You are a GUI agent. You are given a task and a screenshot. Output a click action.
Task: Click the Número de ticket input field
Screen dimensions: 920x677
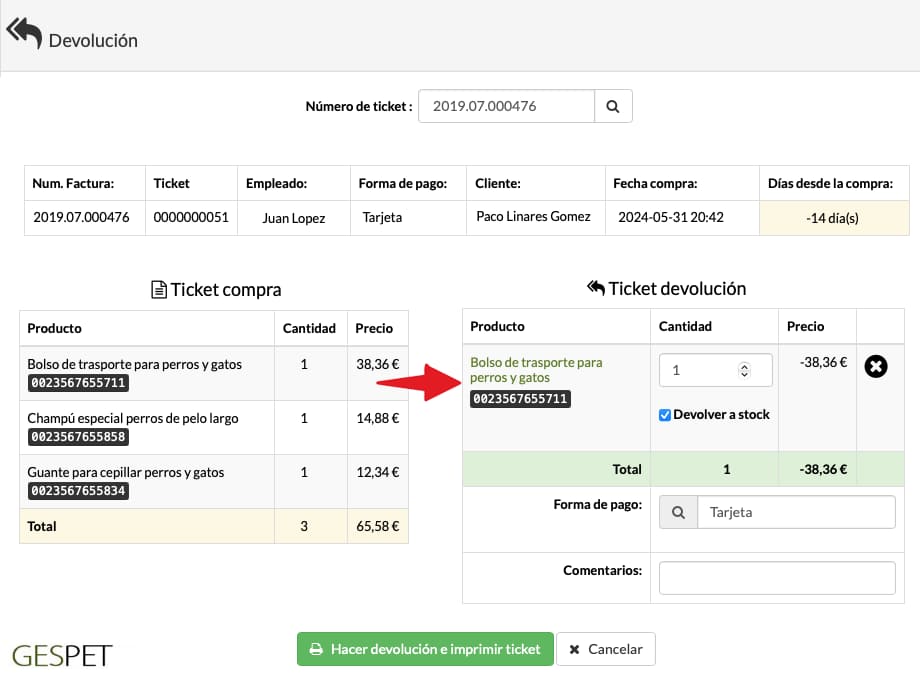(x=506, y=106)
